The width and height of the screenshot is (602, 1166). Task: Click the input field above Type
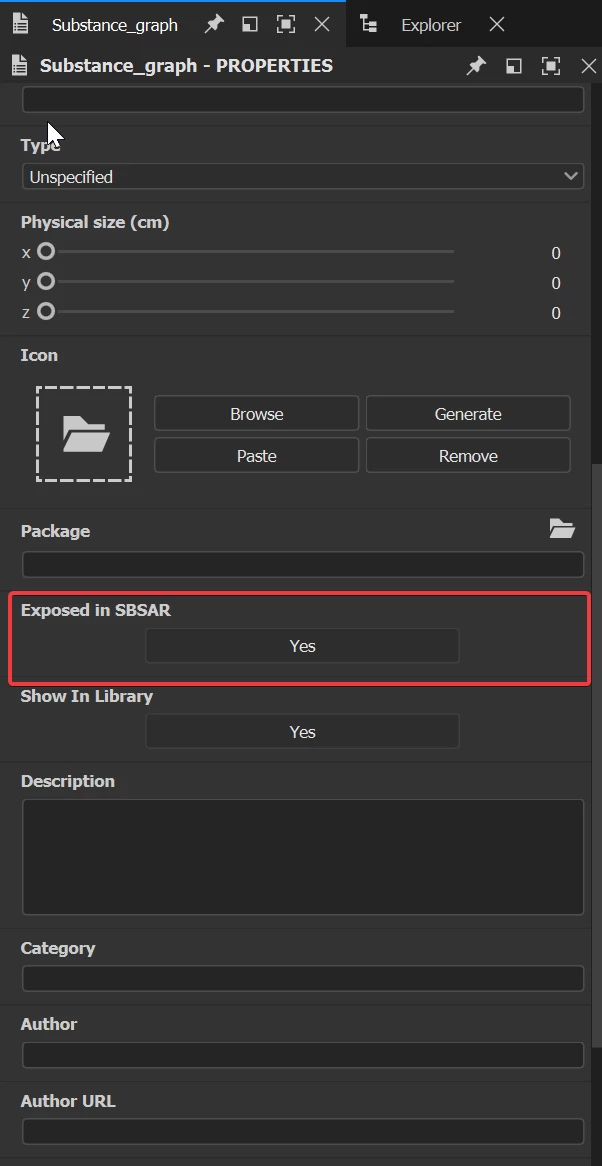tap(303, 100)
